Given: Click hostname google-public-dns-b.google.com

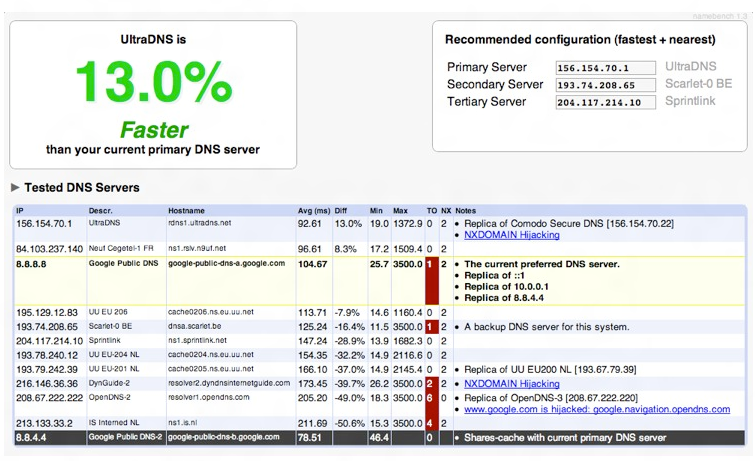Looking at the screenshot, I should (x=223, y=437).
